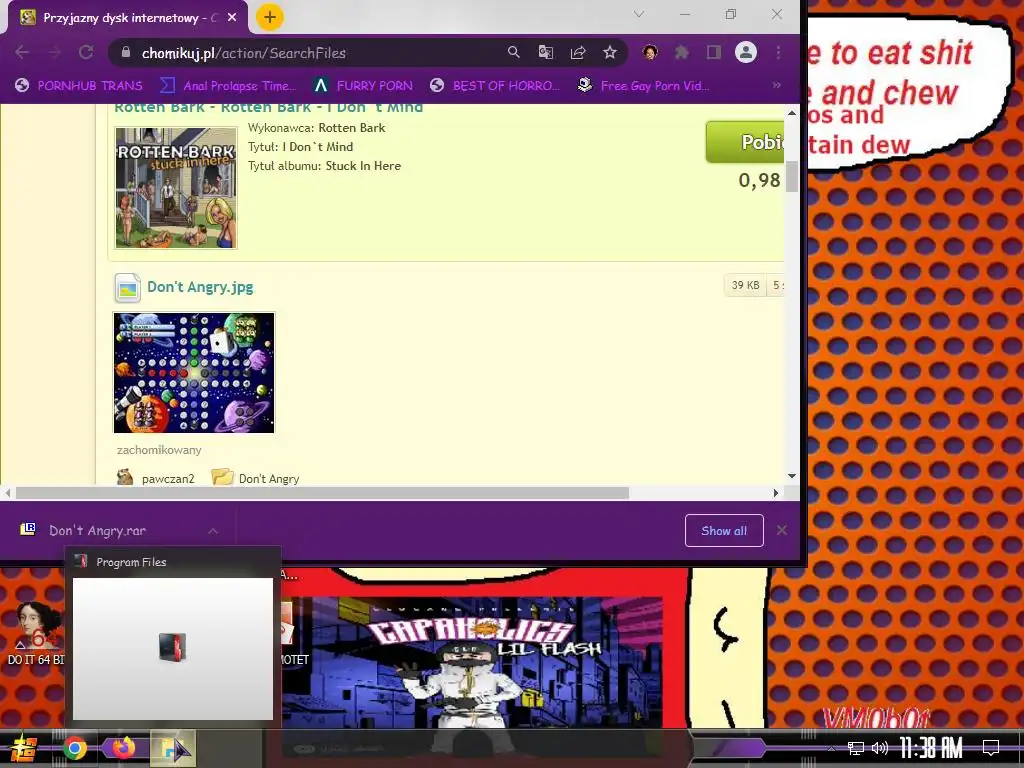Open the Don't Angry.jpg file link
The width and height of the screenshot is (1024, 768).
(x=200, y=287)
